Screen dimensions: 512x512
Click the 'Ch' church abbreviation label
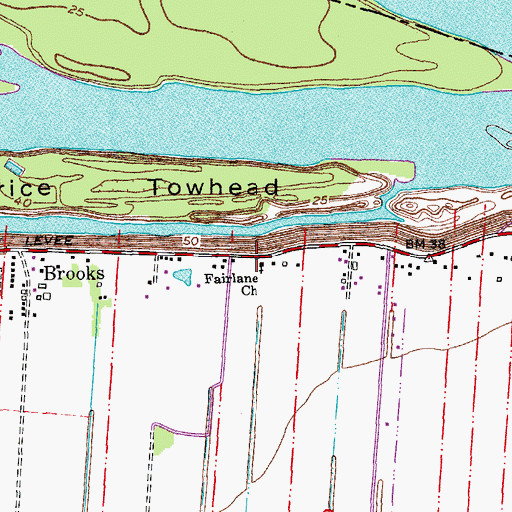coord(249,291)
